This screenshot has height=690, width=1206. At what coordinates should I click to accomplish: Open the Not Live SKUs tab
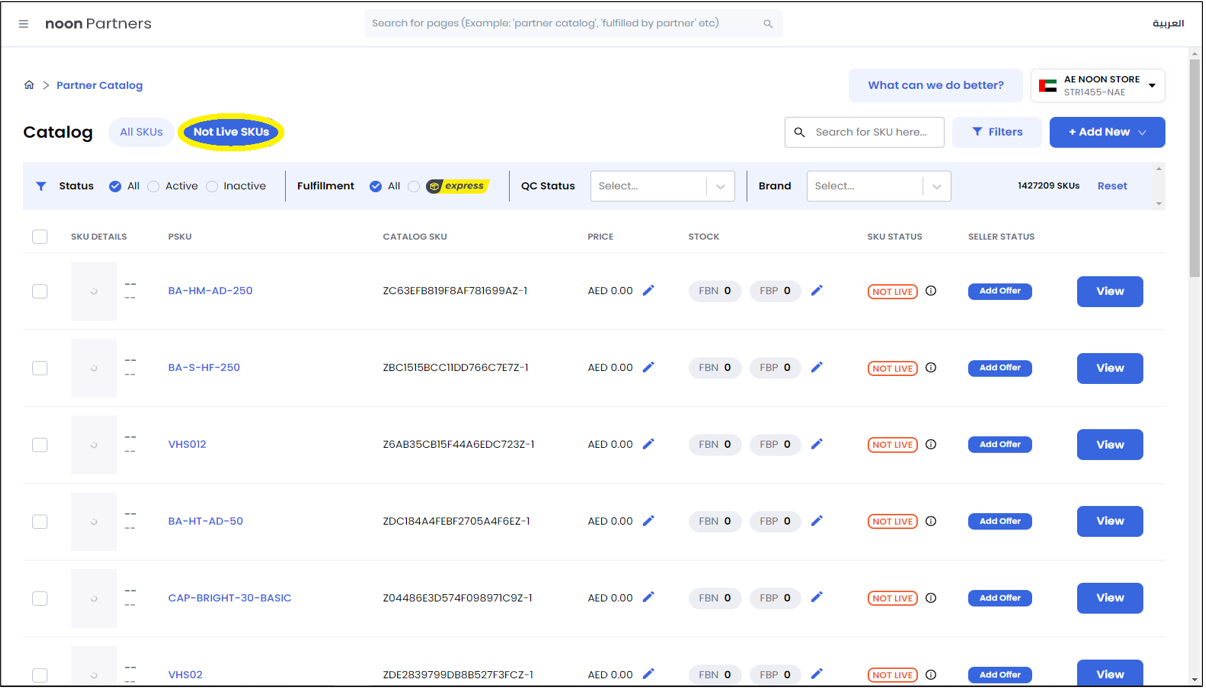(230, 131)
